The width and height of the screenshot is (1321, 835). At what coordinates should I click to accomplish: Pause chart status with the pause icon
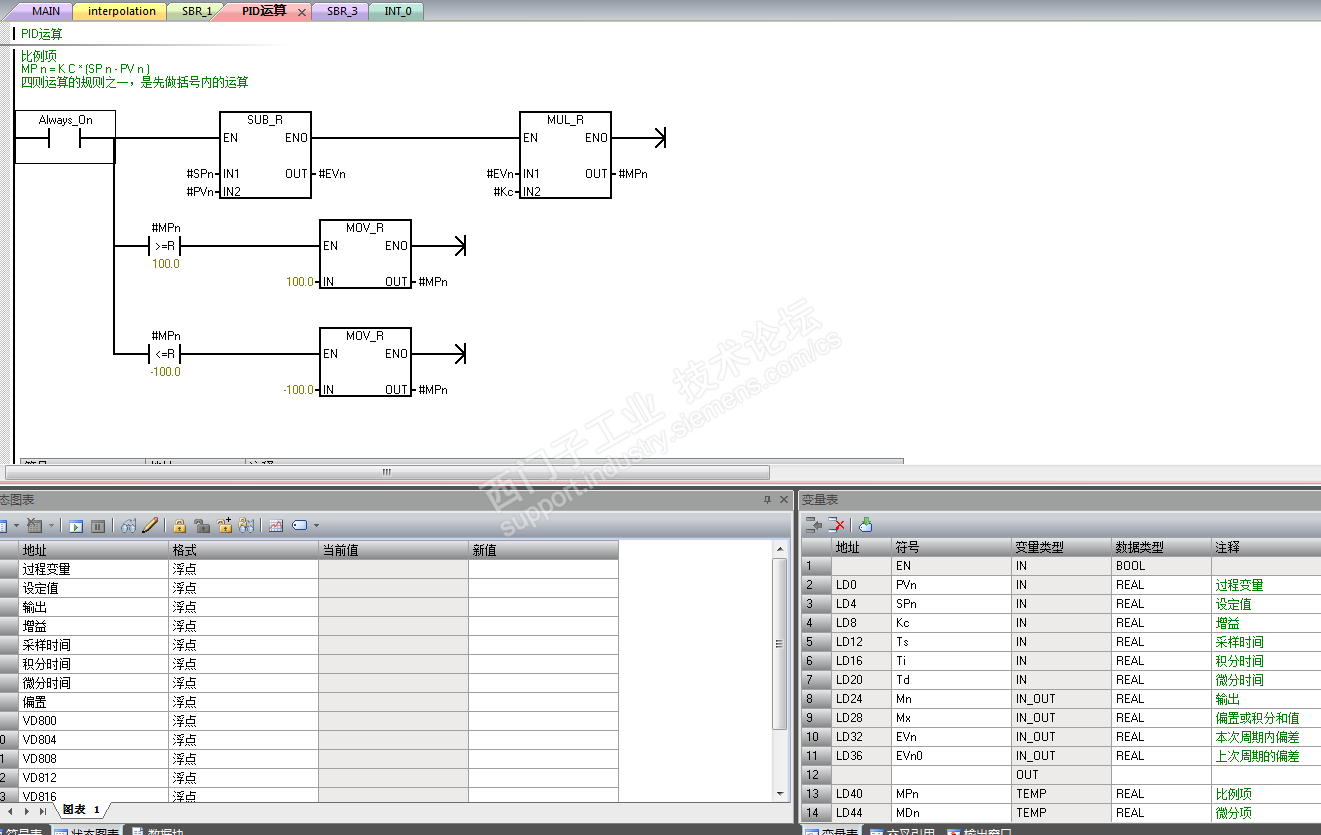pos(98,526)
